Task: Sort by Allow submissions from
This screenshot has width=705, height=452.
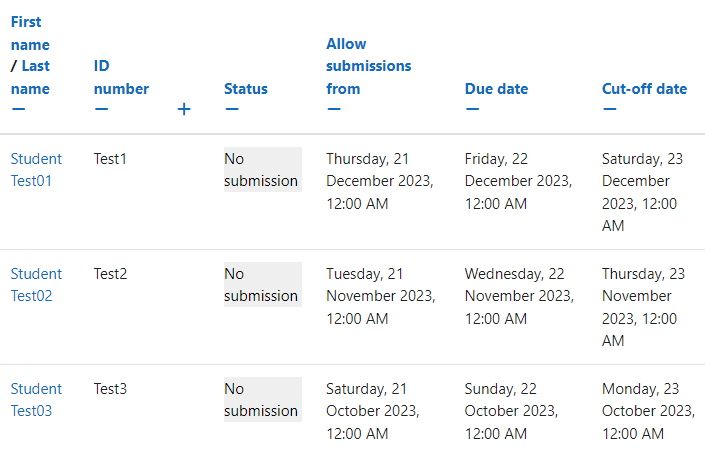Action: point(368,66)
